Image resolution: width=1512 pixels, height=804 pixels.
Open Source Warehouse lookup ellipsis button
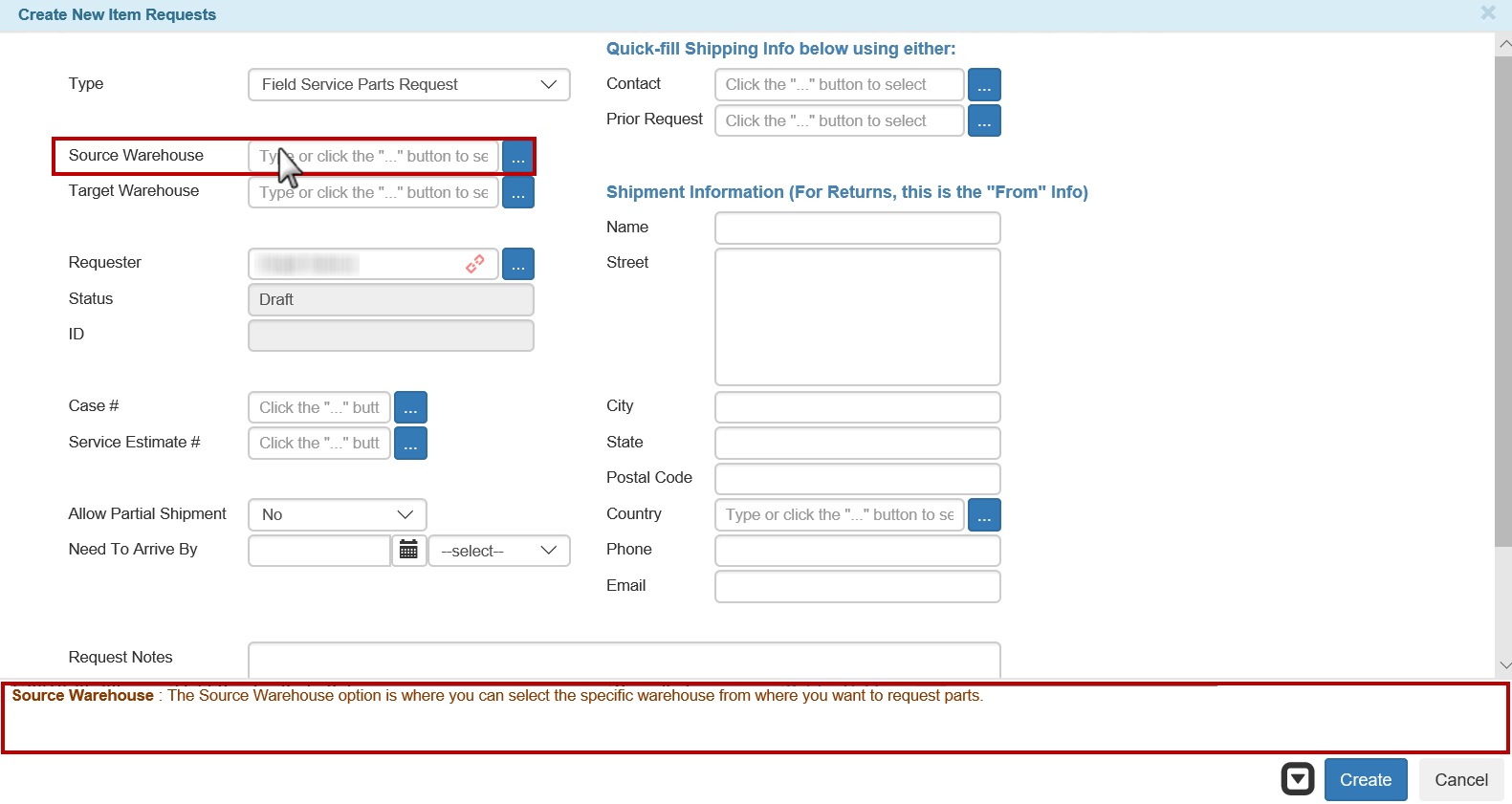point(517,157)
